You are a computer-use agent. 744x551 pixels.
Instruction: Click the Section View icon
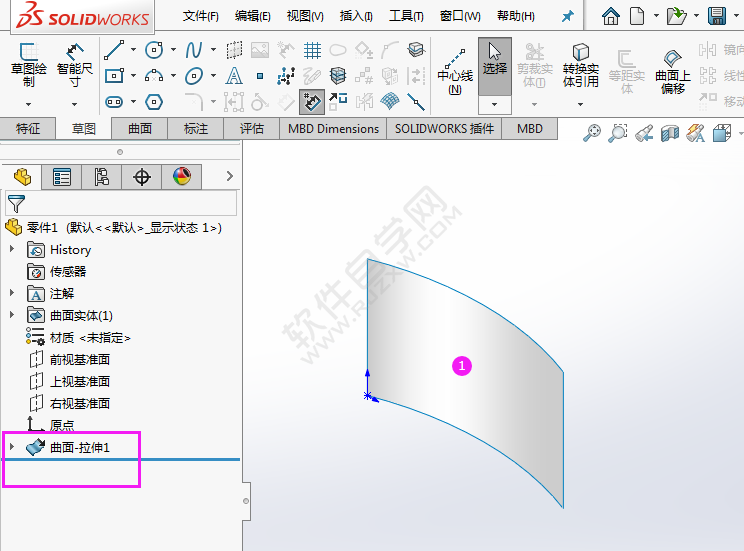[670, 133]
